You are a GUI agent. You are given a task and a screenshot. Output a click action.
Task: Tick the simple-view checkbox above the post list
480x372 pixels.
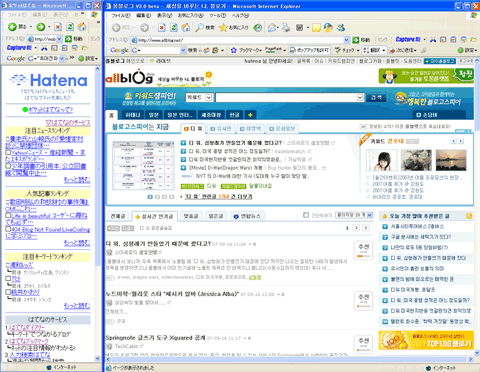306,215
